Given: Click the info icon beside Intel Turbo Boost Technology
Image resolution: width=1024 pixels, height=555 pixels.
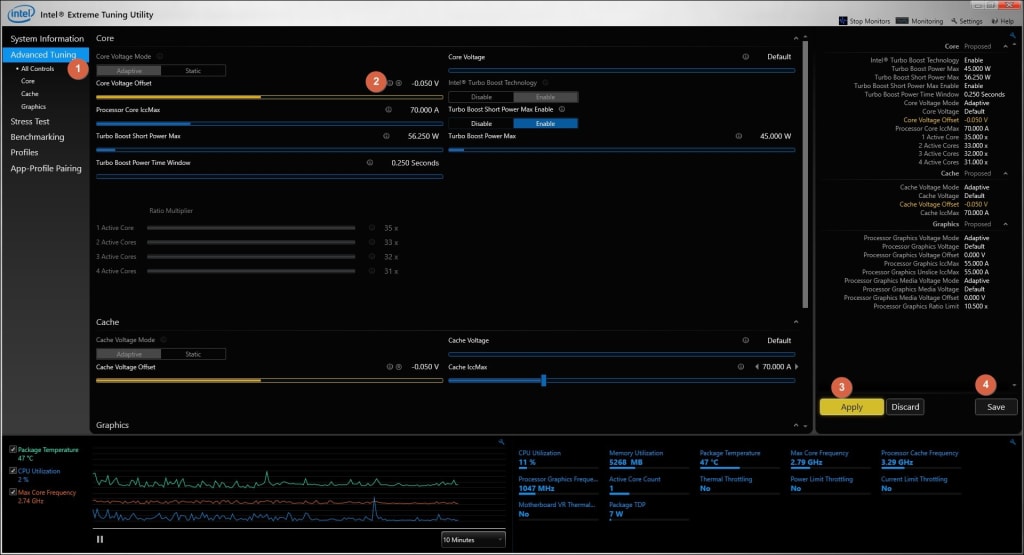Looking at the screenshot, I should 545,82.
